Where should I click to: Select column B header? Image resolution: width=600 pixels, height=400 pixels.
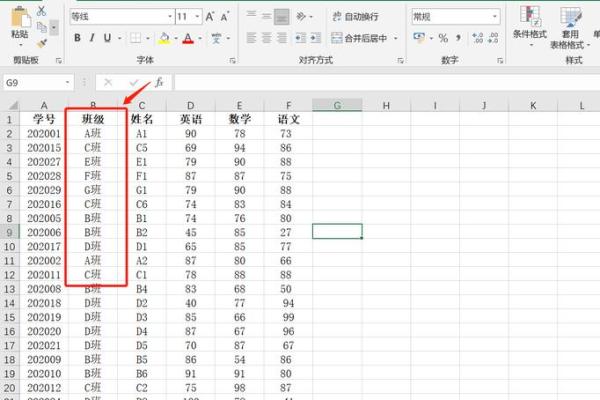(92, 105)
